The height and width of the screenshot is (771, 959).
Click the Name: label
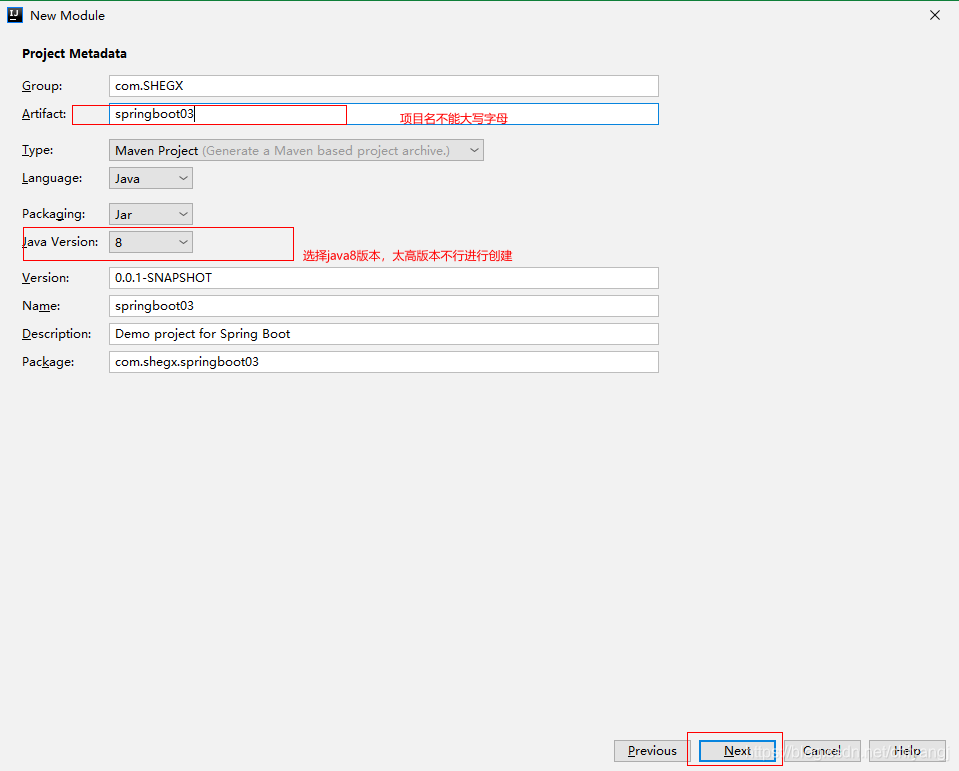coord(41,306)
